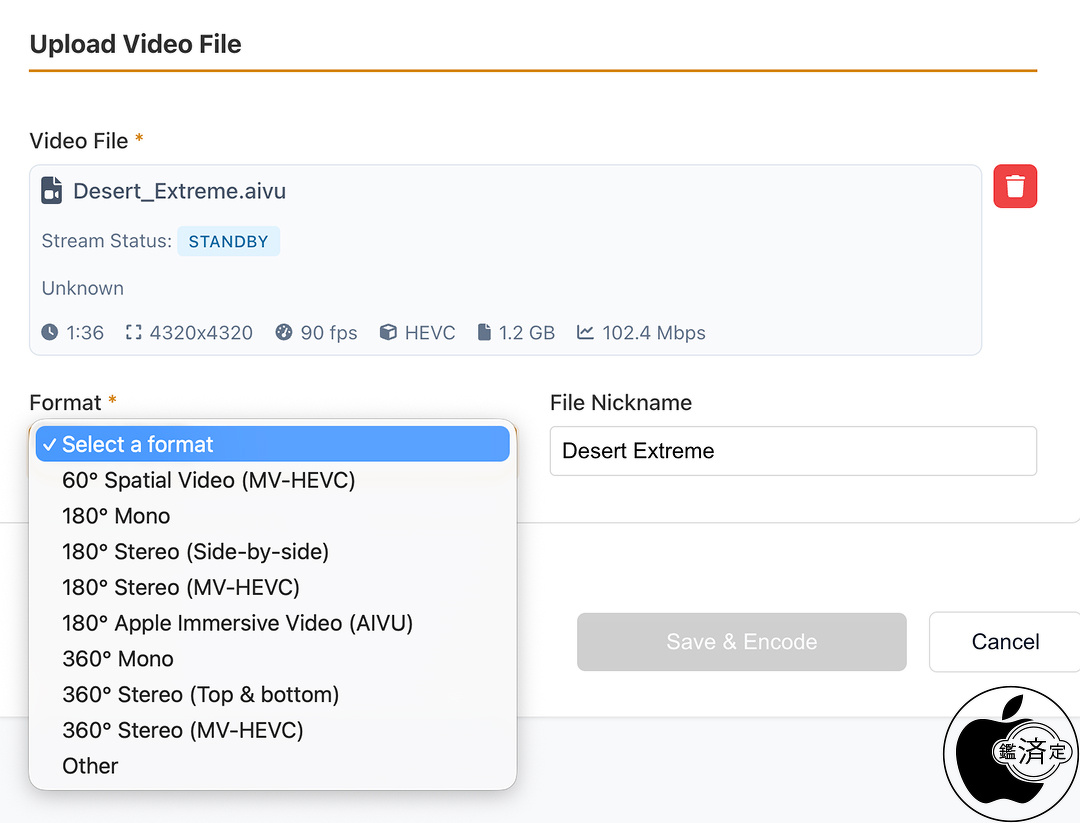
Task: Choose the checked 'Select a format' option
Action: pyautogui.click(x=272, y=445)
